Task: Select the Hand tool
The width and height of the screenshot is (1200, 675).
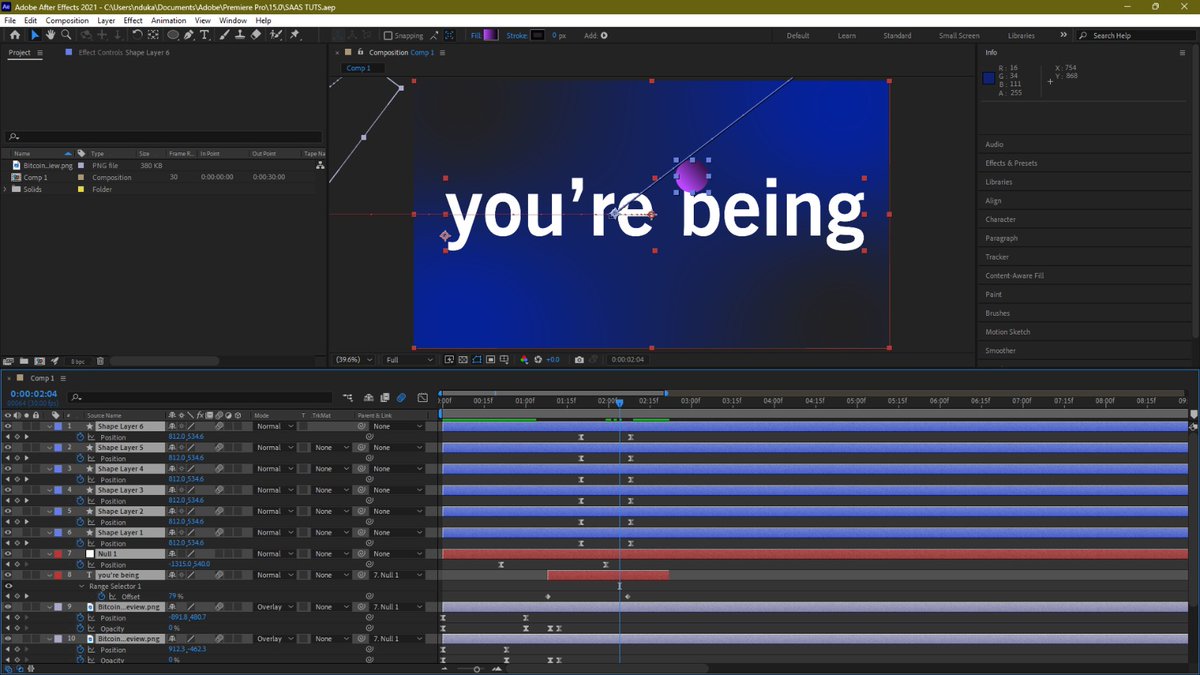Action: pyautogui.click(x=50, y=35)
